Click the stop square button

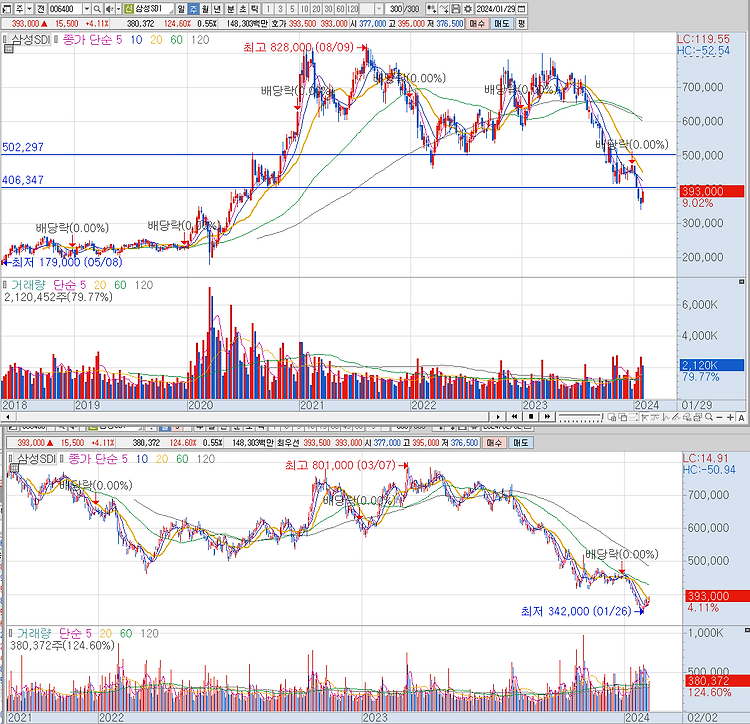(x=531, y=417)
